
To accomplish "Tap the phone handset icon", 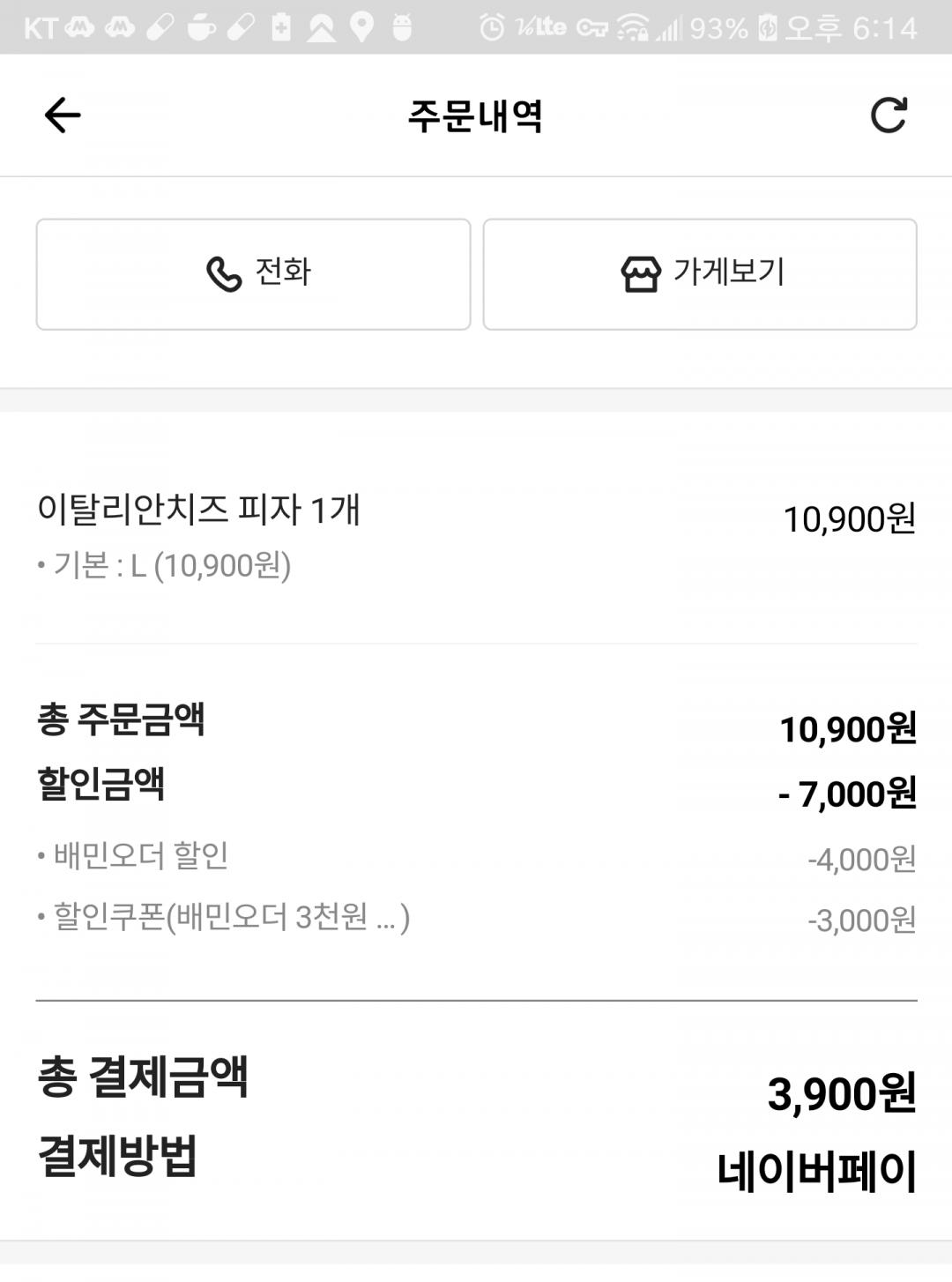I will point(224,274).
